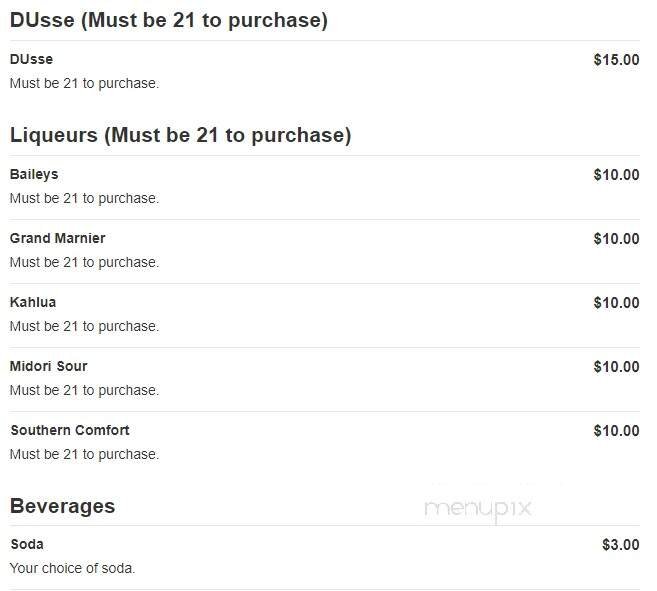Click the Southern Comfort $10.00 price
Screen dimensions: 657x591
point(615,431)
